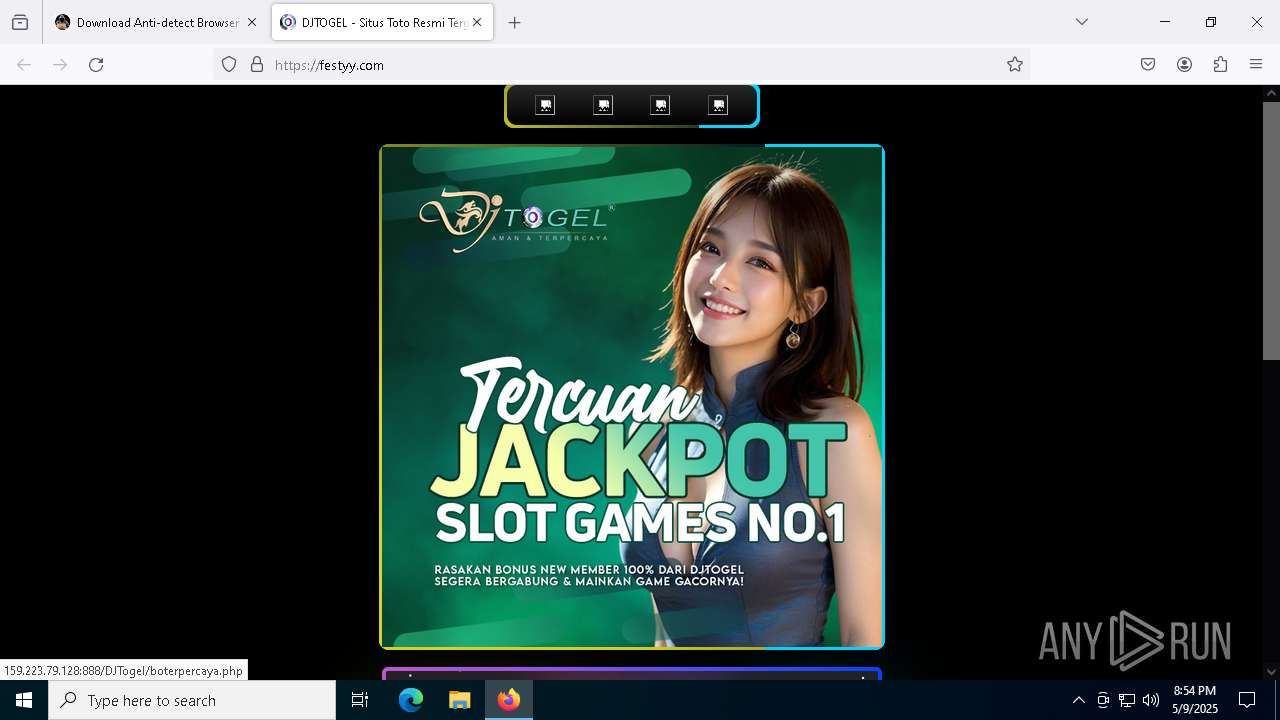Expand the list all tabs dropdown

coord(1082,22)
